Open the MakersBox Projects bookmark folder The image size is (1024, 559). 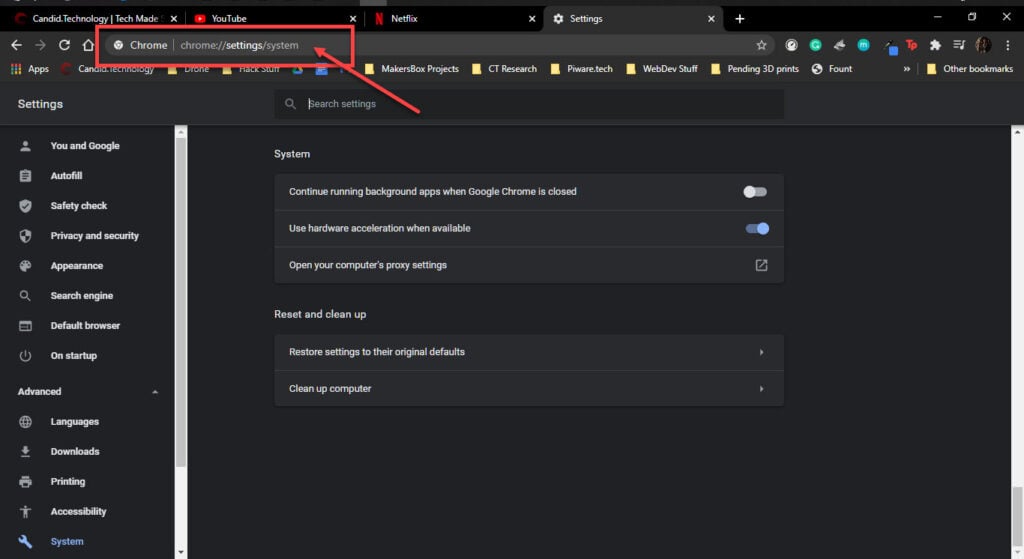point(411,69)
